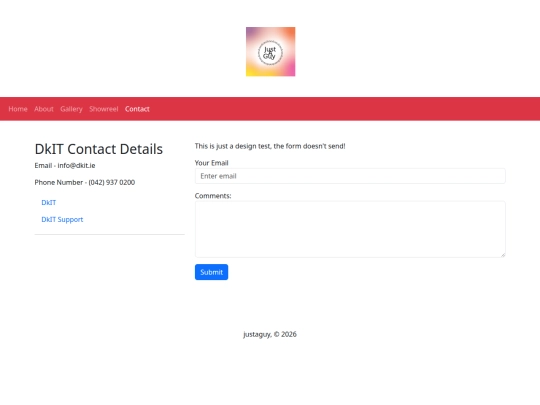Click the justaguy © 2026 footer text
The width and height of the screenshot is (540, 405).
point(270,334)
